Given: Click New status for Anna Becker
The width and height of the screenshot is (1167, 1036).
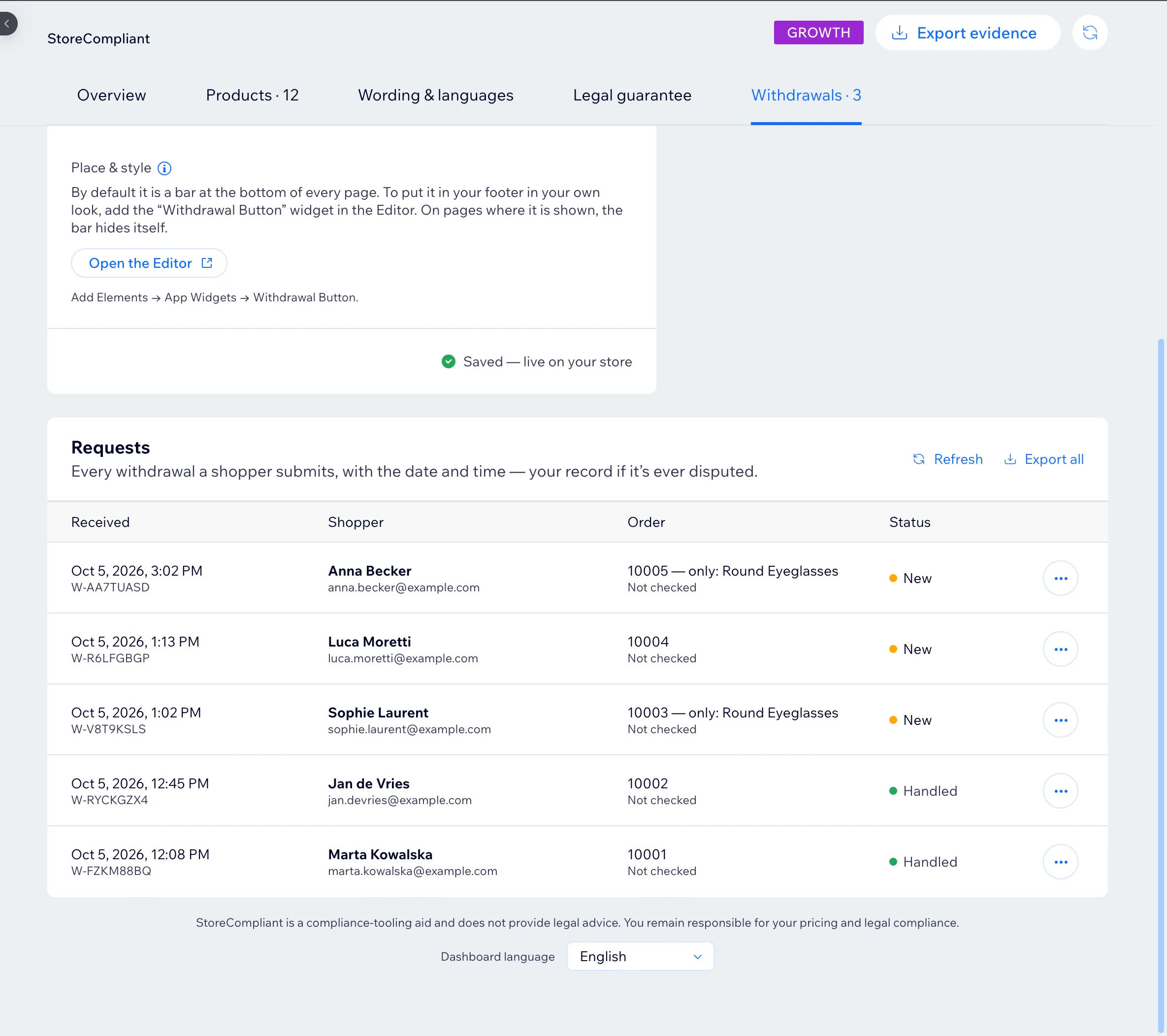Looking at the screenshot, I should click(910, 578).
